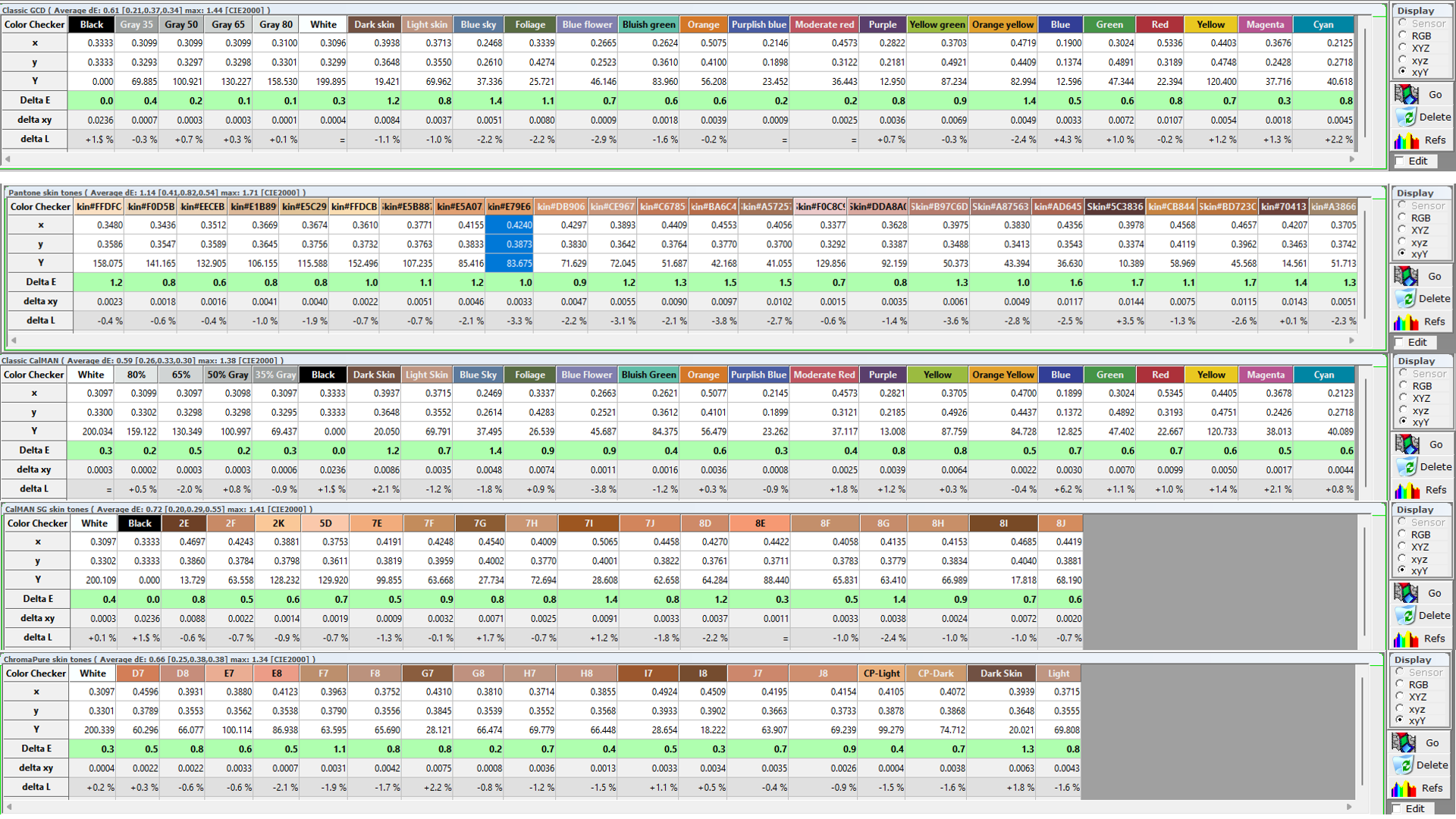Open Refs histogram icon in Classic CalMAN panel
The height and width of the screenshot is (819, 1456).
pyautogui.click(x=1407, y=490)
